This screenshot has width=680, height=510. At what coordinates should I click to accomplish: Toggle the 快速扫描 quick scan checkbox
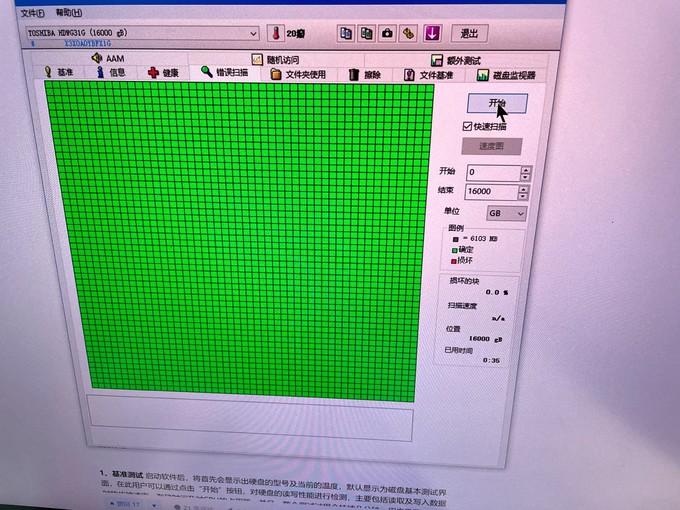(467, 127)
